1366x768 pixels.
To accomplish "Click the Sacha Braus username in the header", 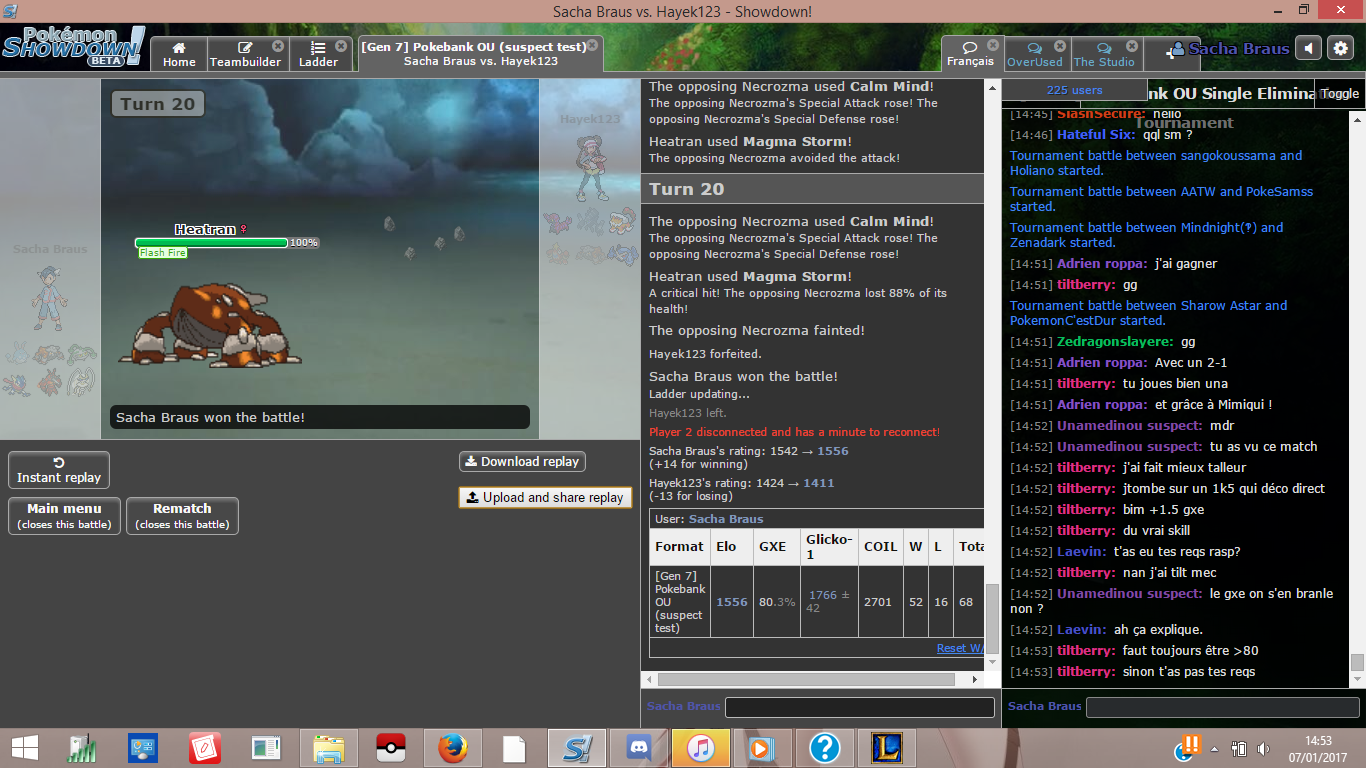I will coord(1229,48).
